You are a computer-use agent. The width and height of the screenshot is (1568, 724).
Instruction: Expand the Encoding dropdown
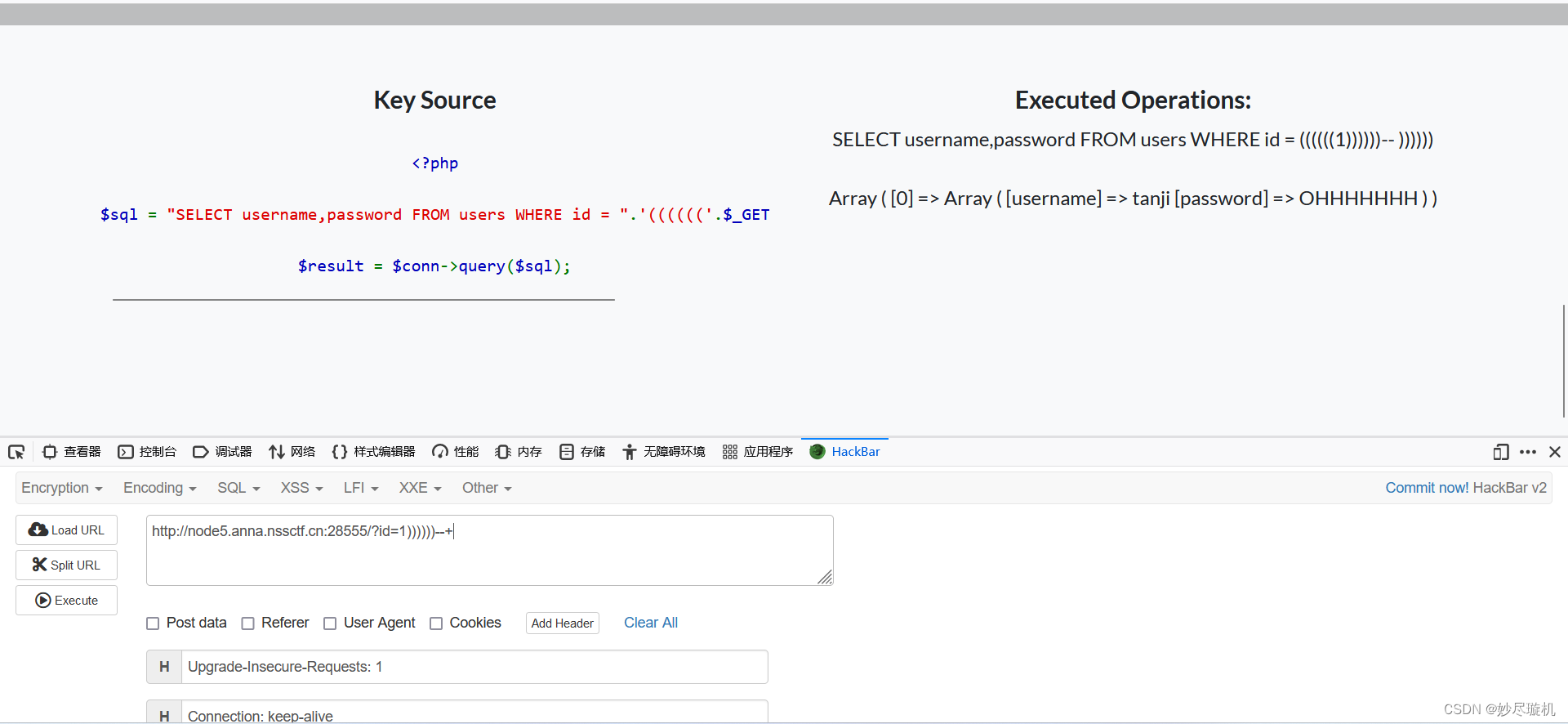[160, 488]
